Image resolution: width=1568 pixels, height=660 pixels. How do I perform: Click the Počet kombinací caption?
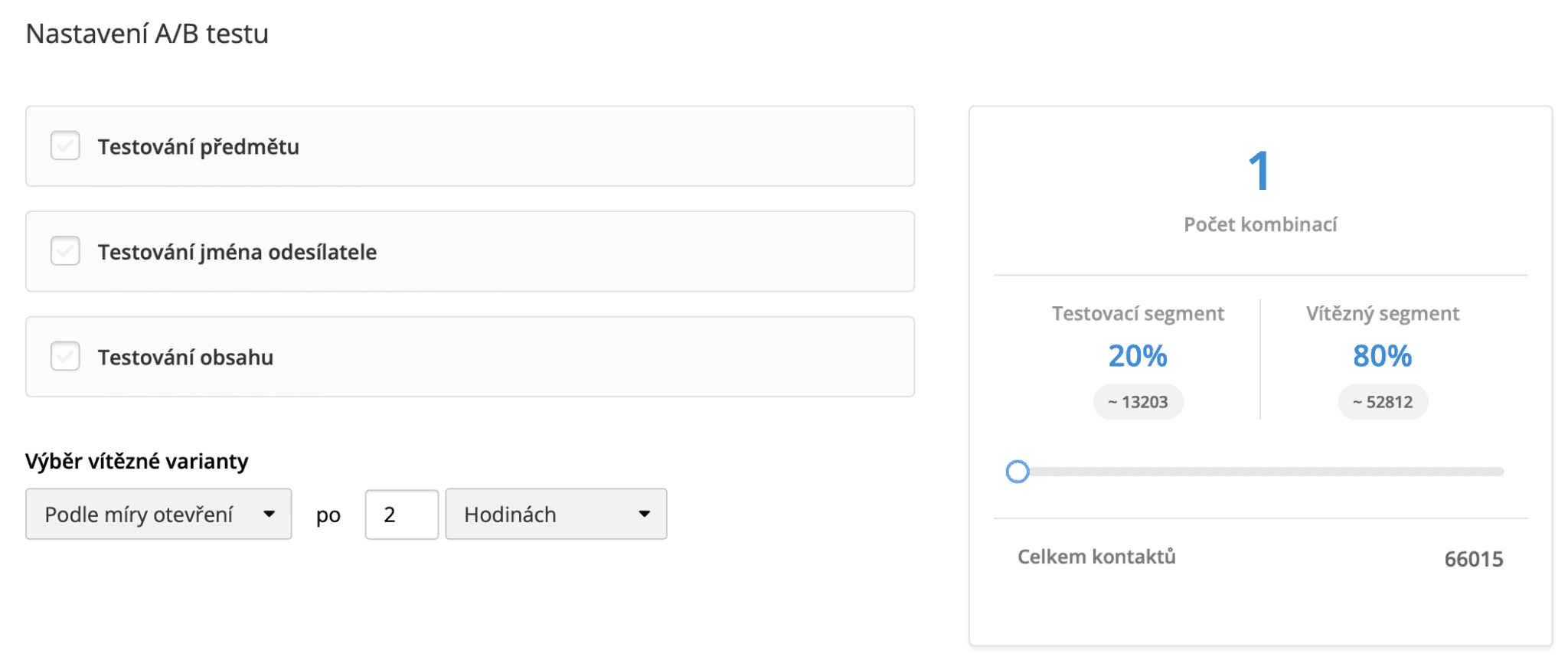[x=1260, y=224]
